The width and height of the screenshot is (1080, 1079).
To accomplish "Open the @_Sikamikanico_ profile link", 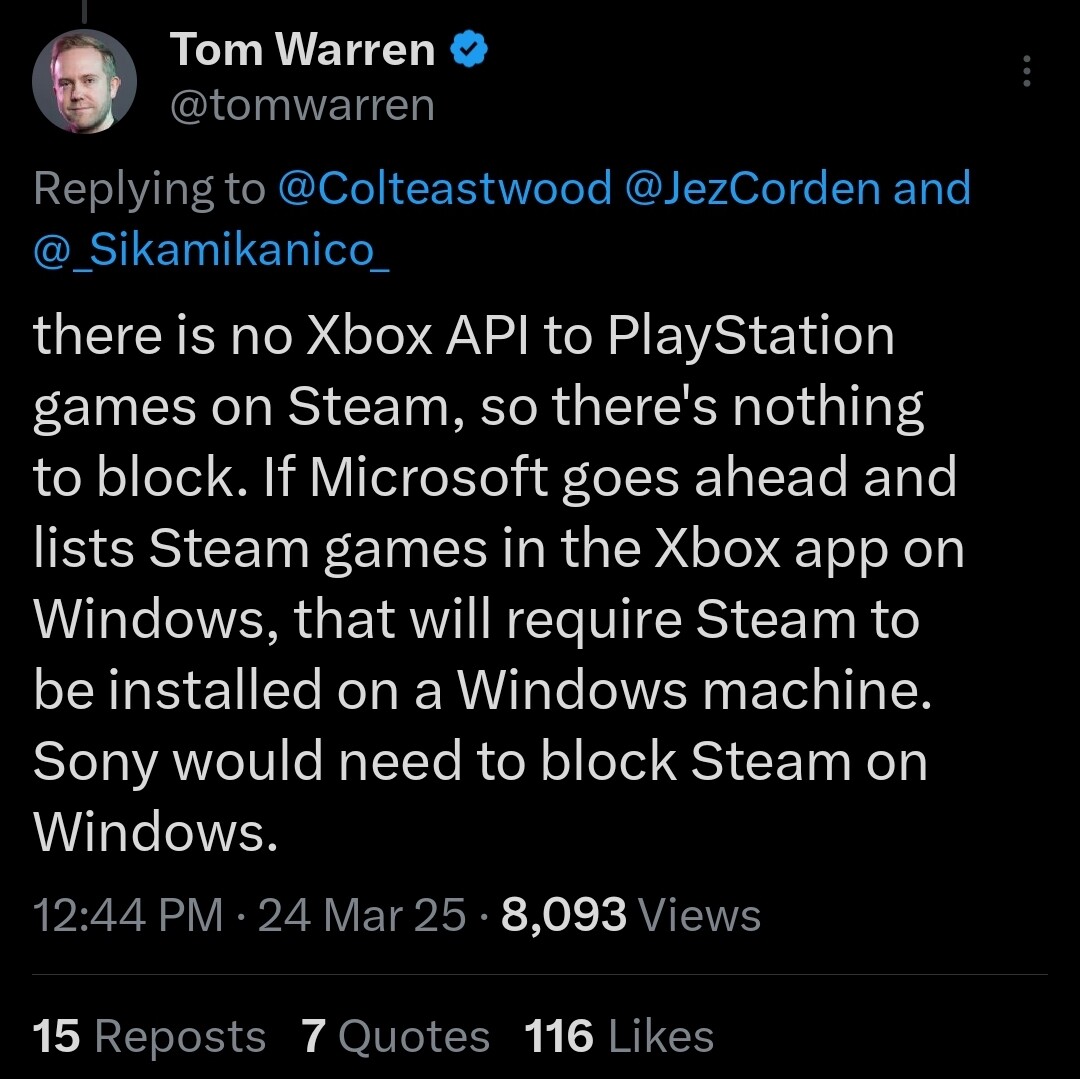I will tap(211, 249).
